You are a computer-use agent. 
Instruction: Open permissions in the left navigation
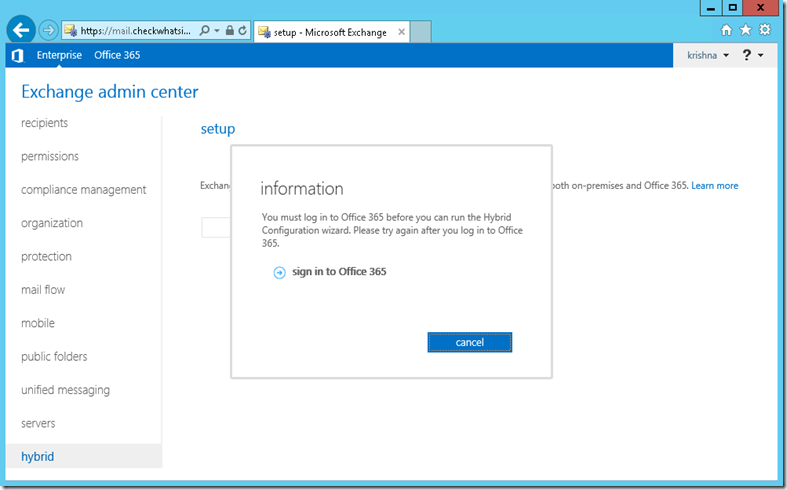[50, 156]
